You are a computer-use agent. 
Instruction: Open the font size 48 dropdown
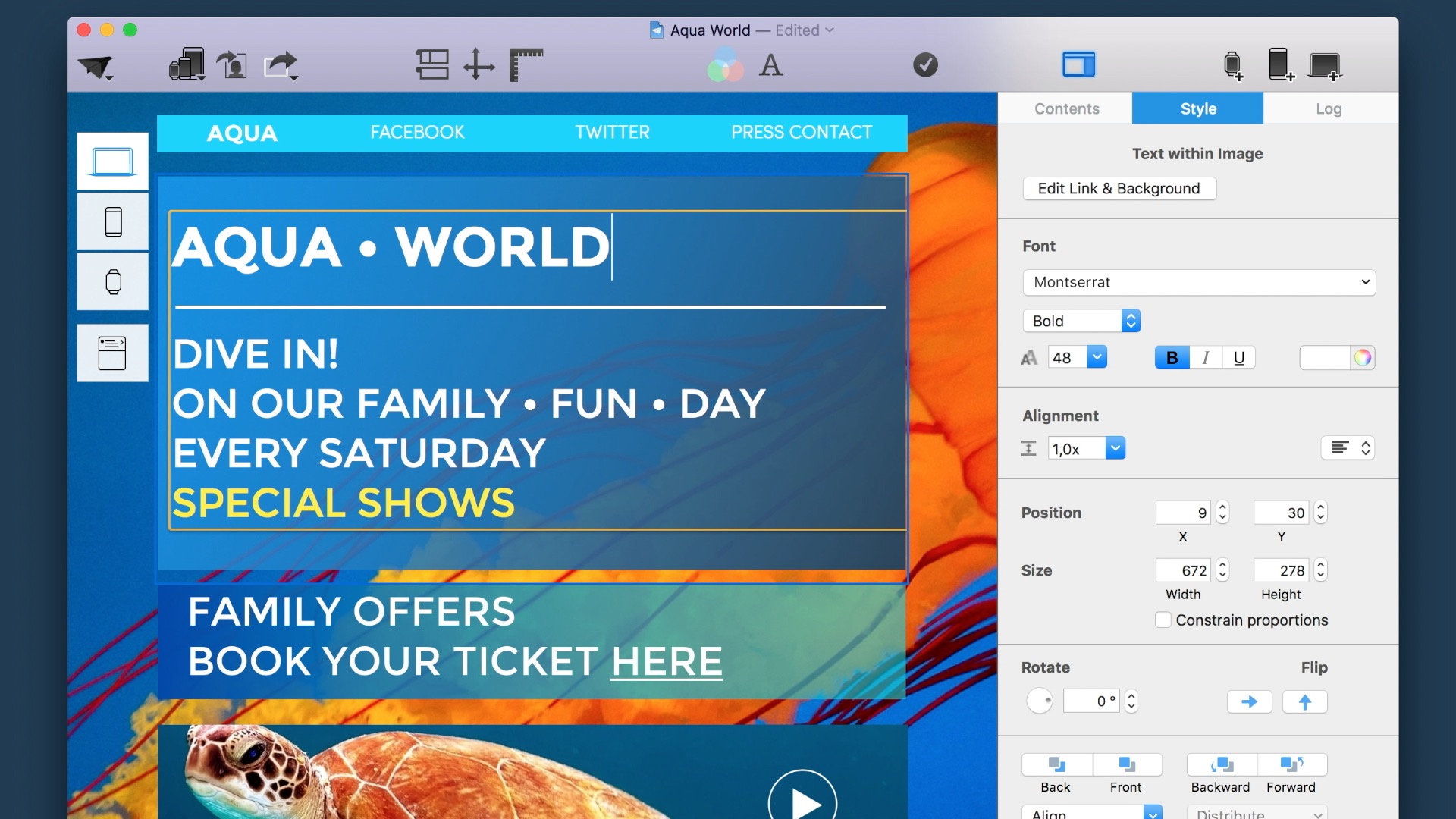pyautogui.click(x=1097, y=357)
